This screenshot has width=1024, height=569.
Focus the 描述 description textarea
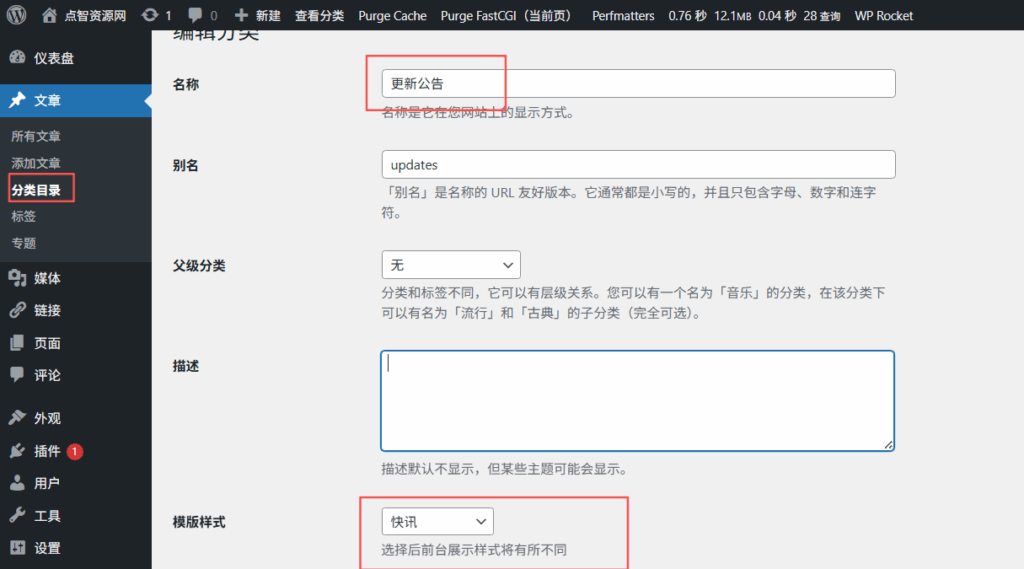click(637, 400)
